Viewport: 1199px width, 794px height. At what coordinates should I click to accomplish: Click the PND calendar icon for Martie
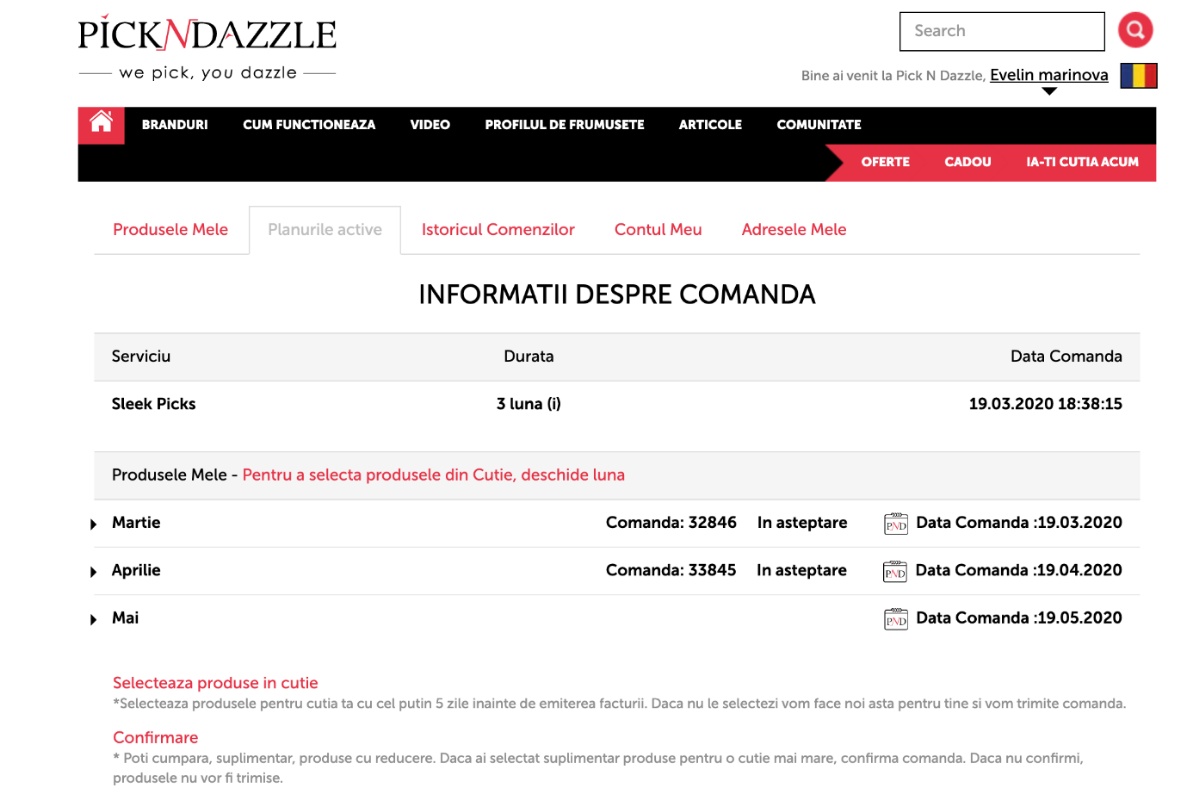pos(895,523)
